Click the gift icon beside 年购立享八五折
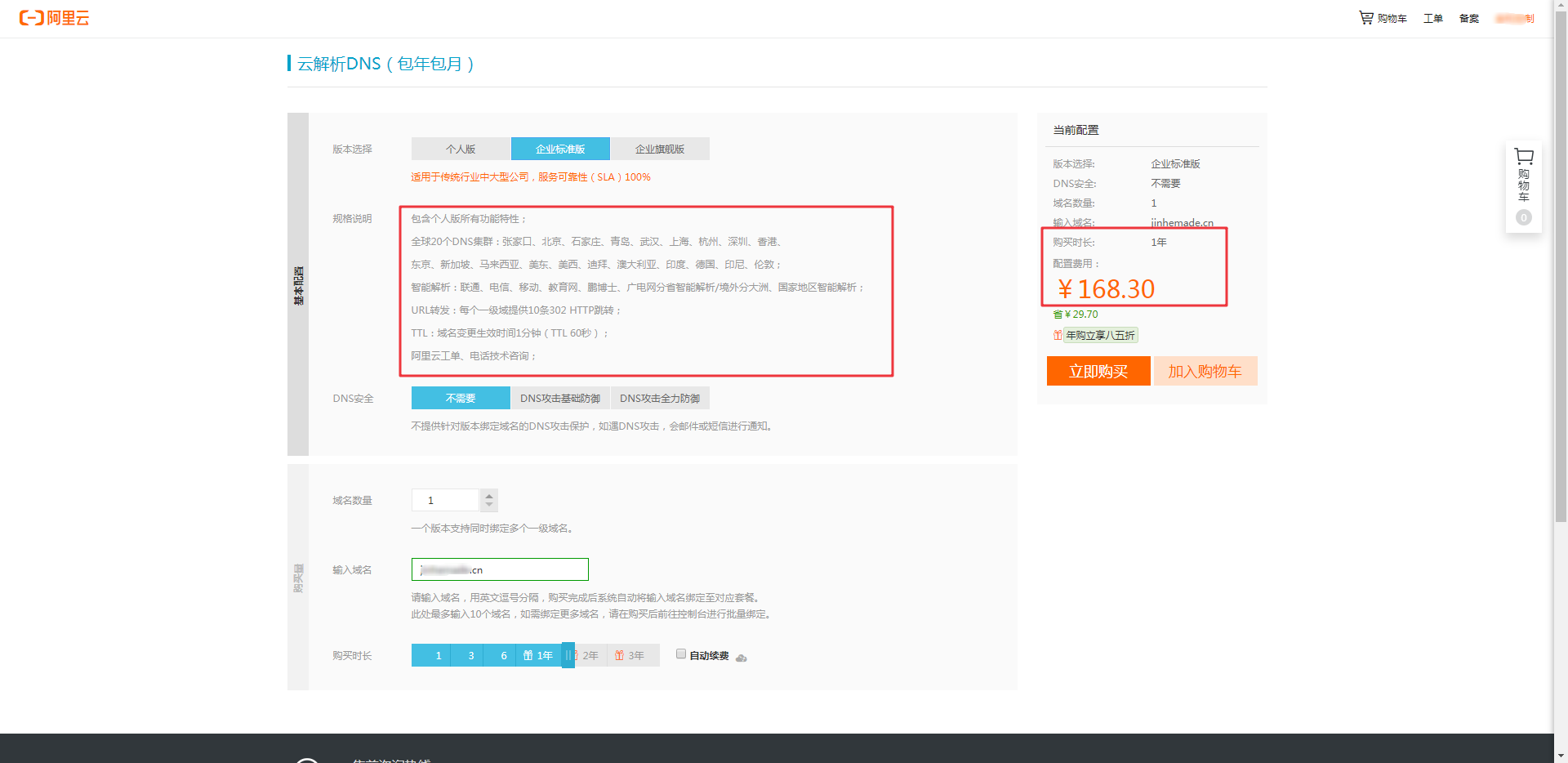Image resolution: width=1568 pixels, height=763 pixels. [x=1058, y=335]
